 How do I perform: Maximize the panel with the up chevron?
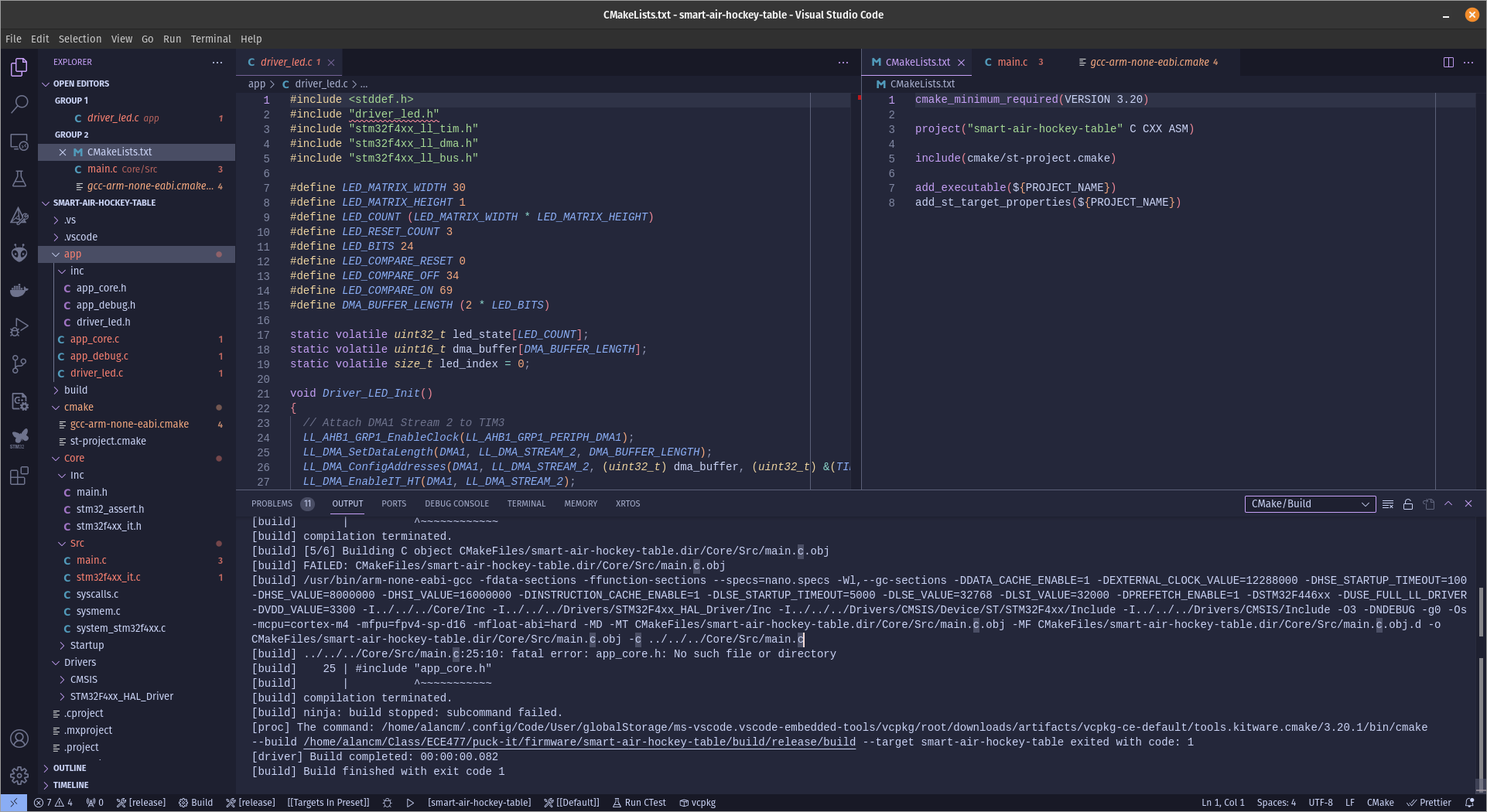[x=1448, y=504]
